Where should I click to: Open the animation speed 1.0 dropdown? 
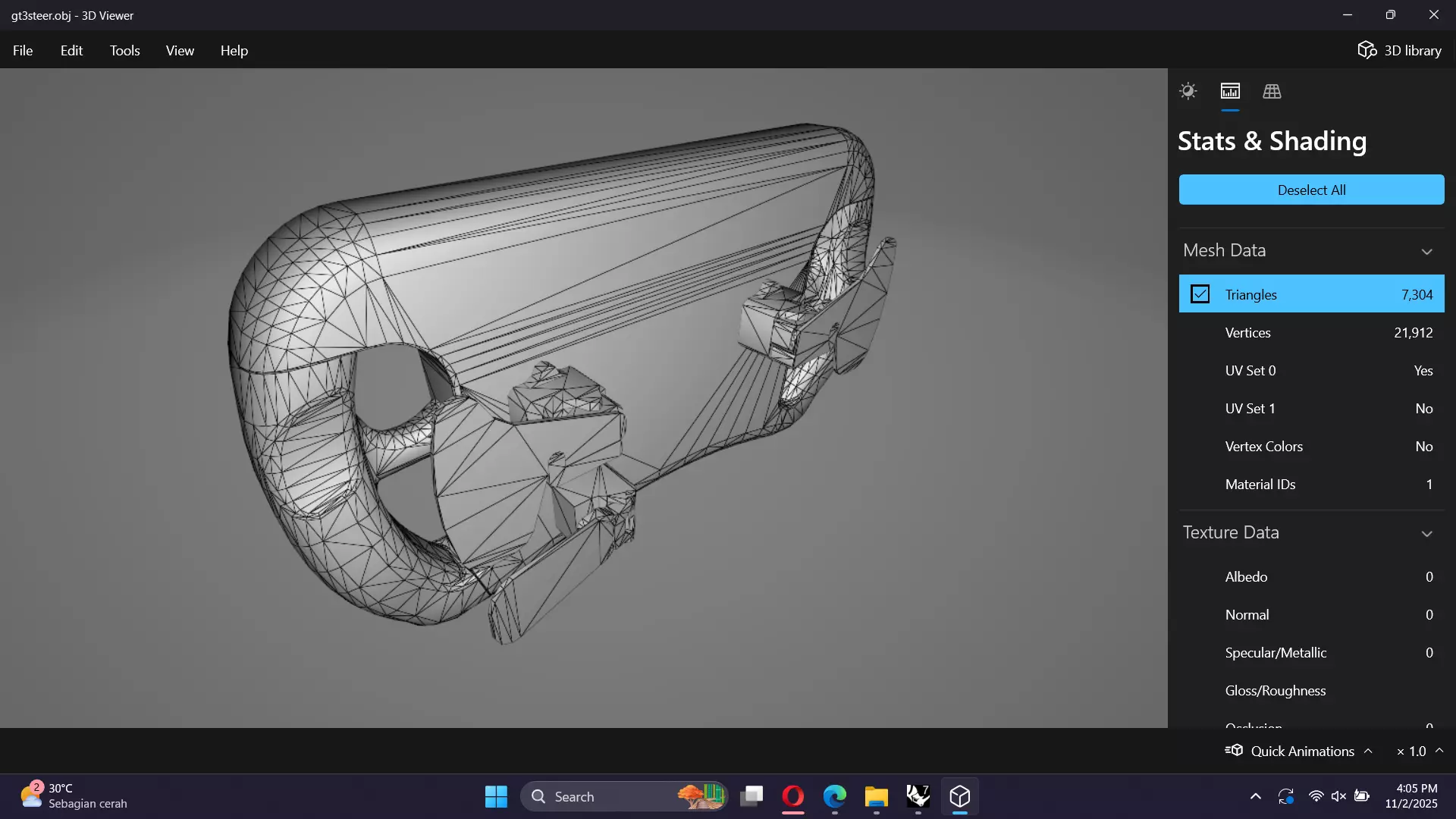pos(1439,751)
